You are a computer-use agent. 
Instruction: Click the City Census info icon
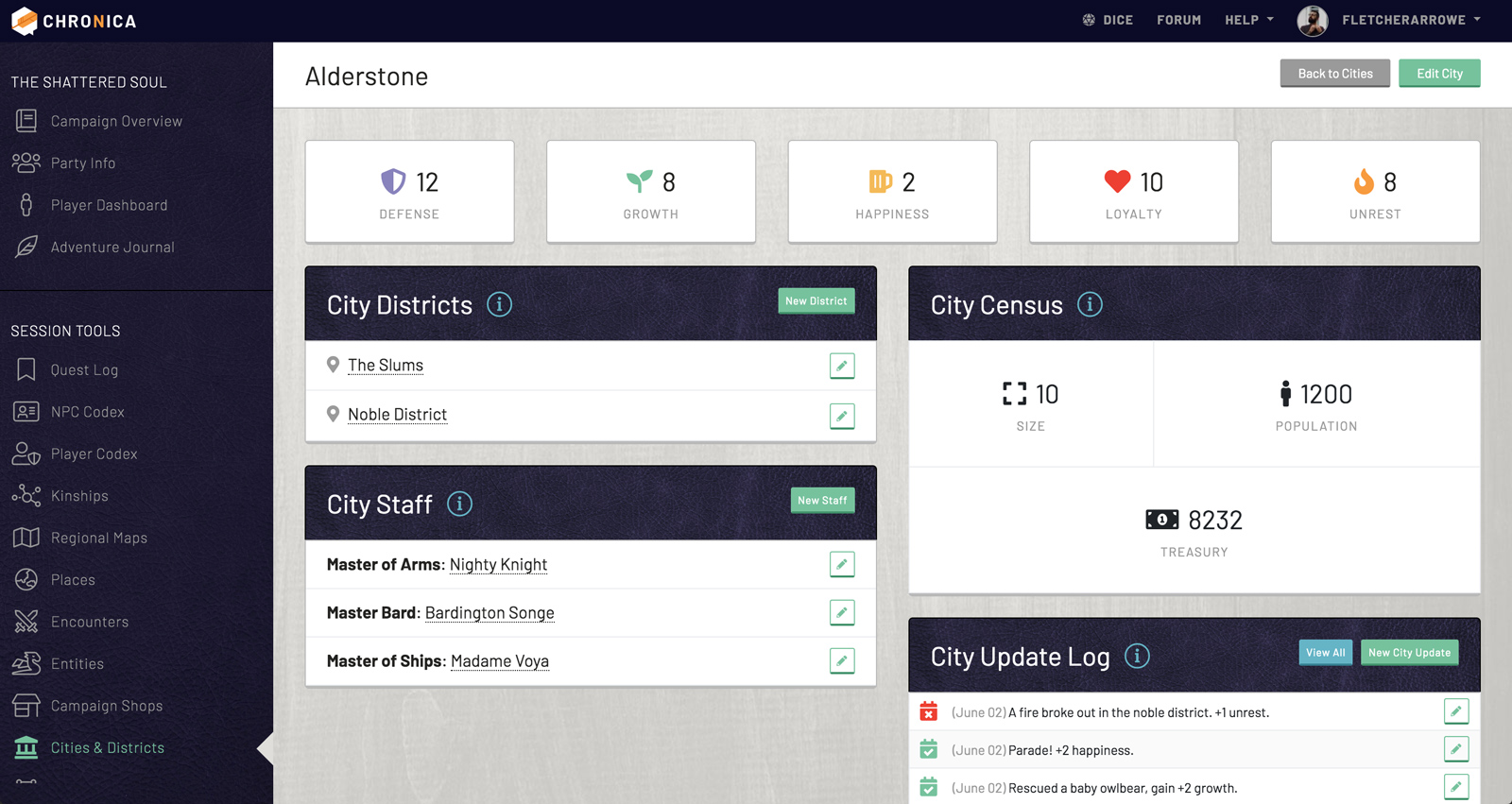(x=1090, y=304)
